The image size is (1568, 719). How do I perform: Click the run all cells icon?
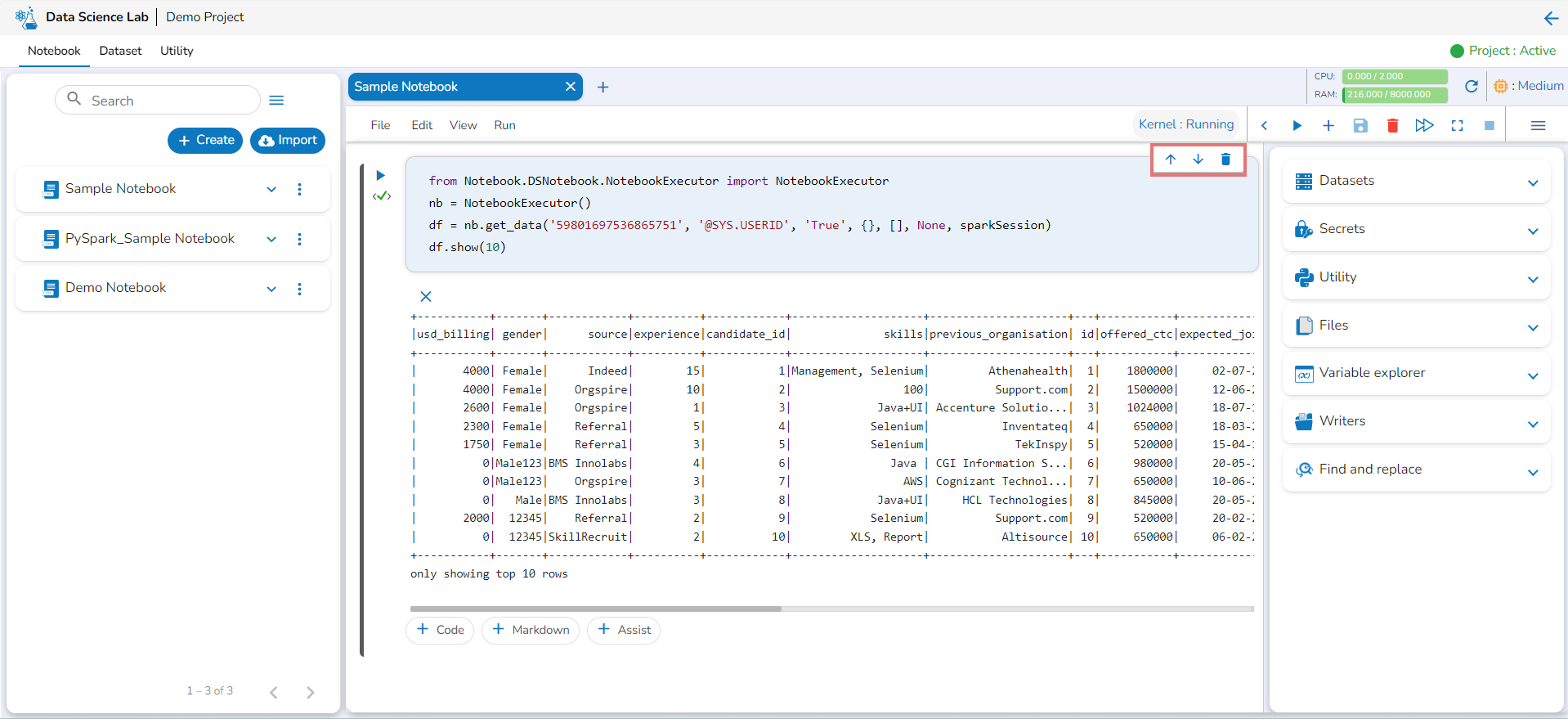[x=1424, y=125]
